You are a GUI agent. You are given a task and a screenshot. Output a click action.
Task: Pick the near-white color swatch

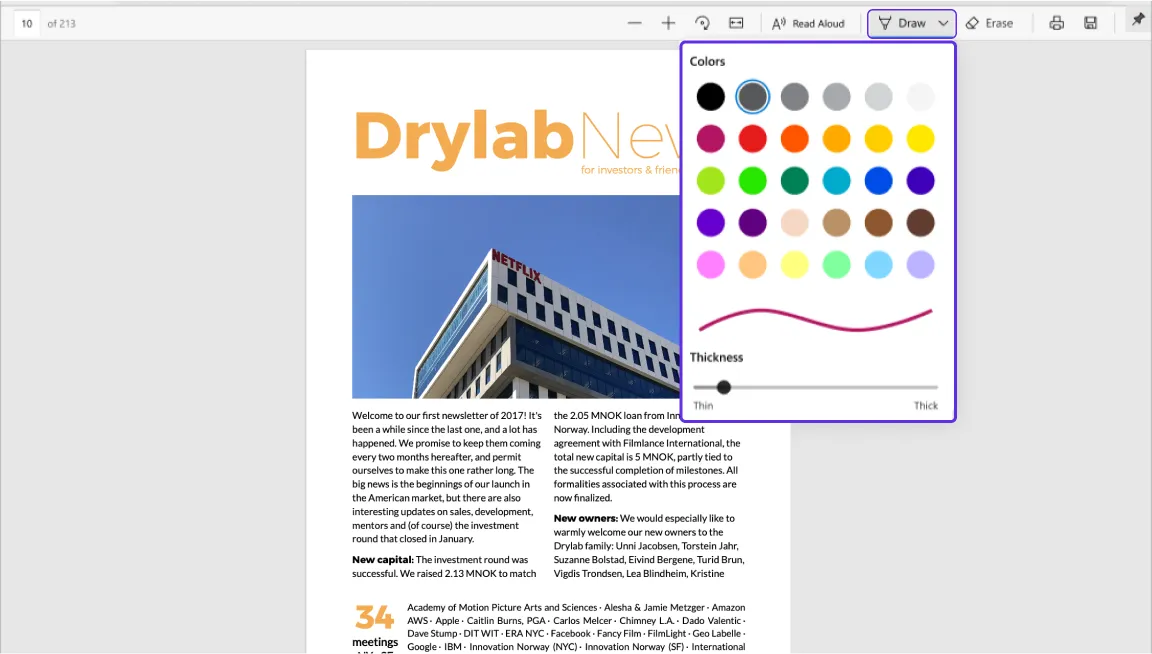click(920, 97)
